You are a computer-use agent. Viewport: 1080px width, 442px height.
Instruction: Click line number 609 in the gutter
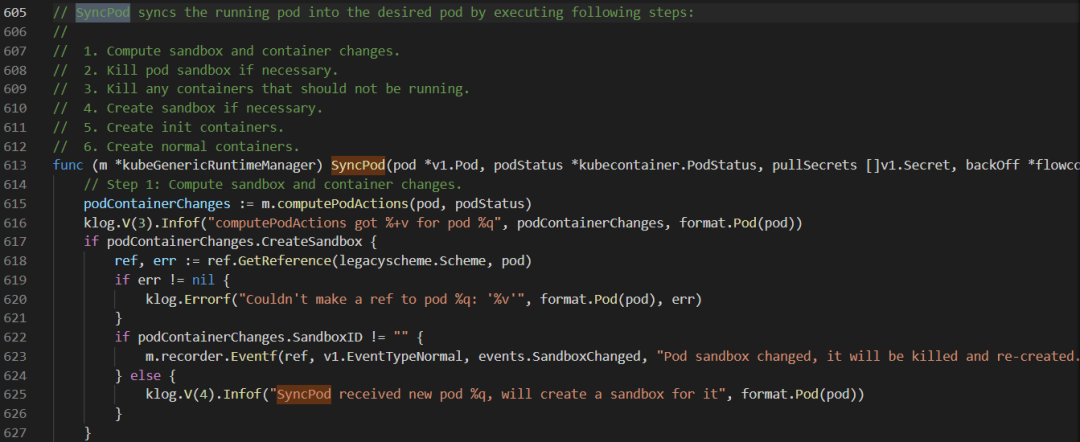tap(14, 90)
